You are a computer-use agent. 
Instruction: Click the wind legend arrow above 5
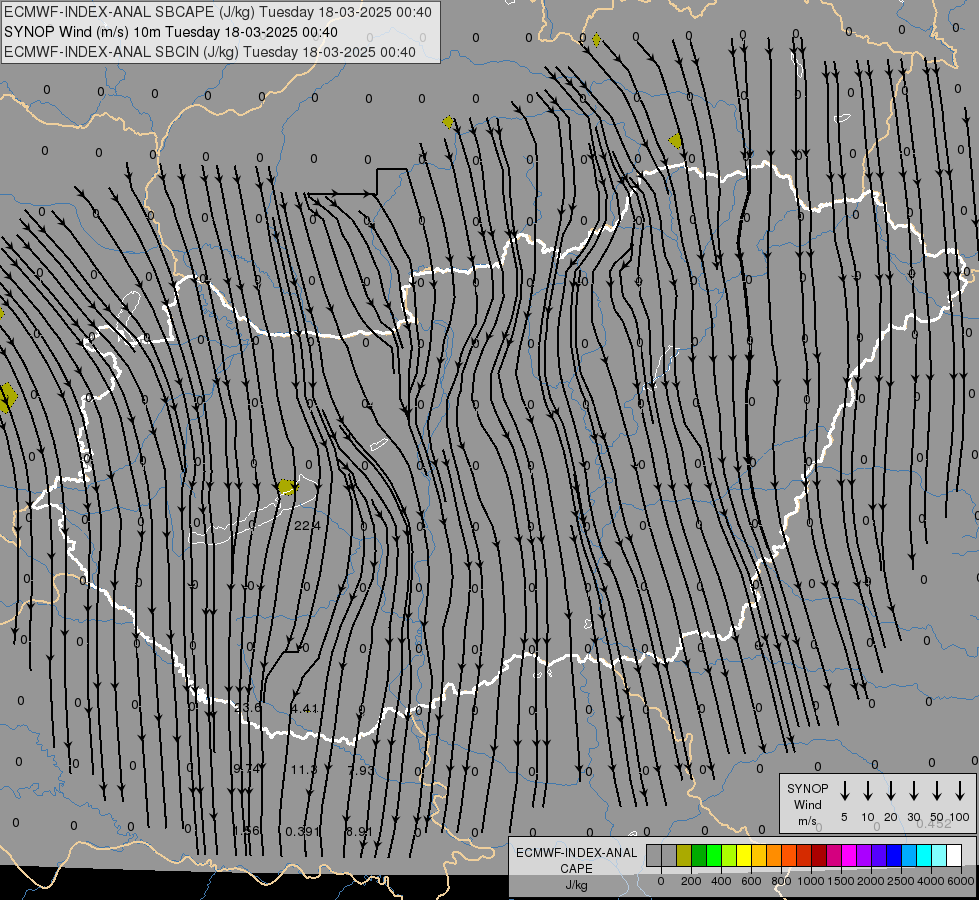(x=844, y=790)
